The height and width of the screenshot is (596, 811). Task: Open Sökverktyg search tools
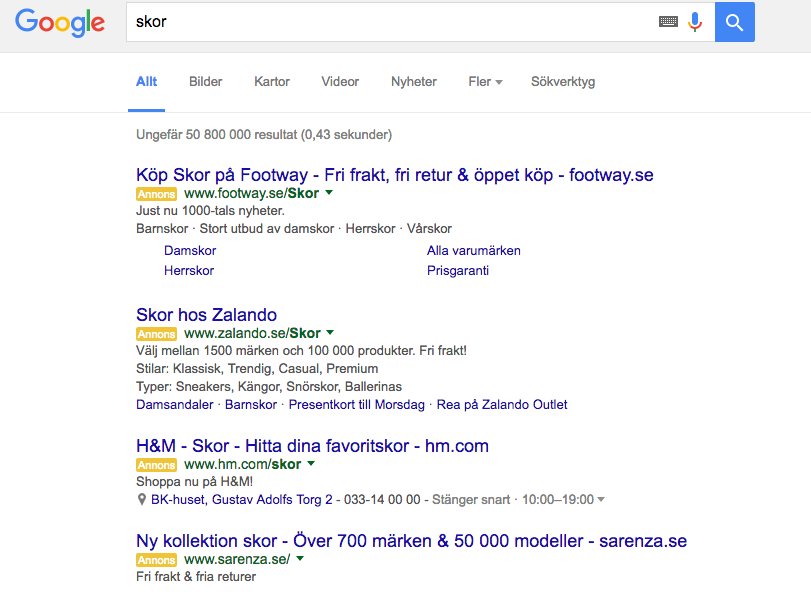point(563,82)
